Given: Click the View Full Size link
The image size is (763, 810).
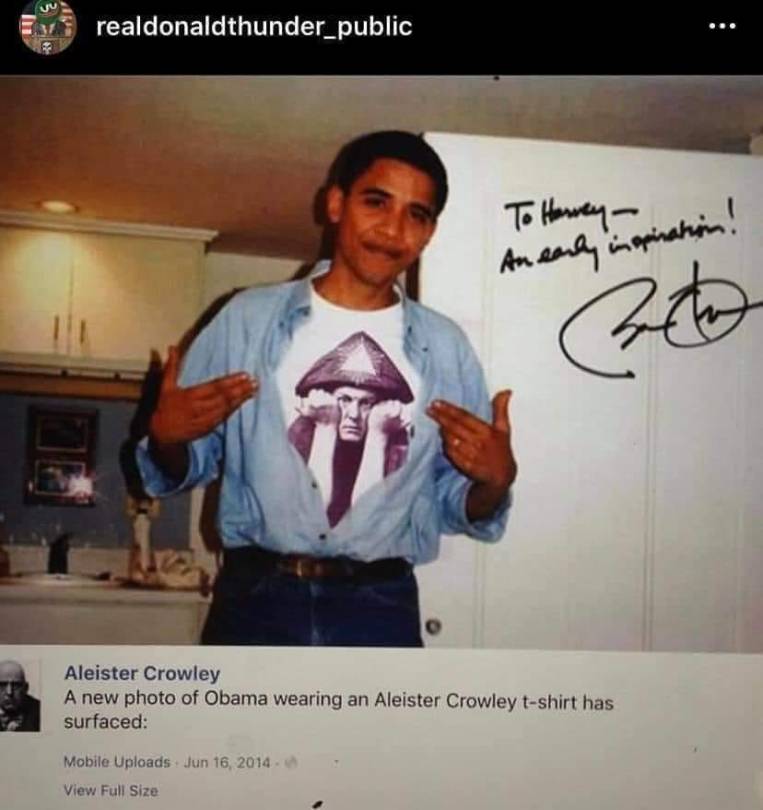Looking at the screenshot, I should [x=111, y=790].
